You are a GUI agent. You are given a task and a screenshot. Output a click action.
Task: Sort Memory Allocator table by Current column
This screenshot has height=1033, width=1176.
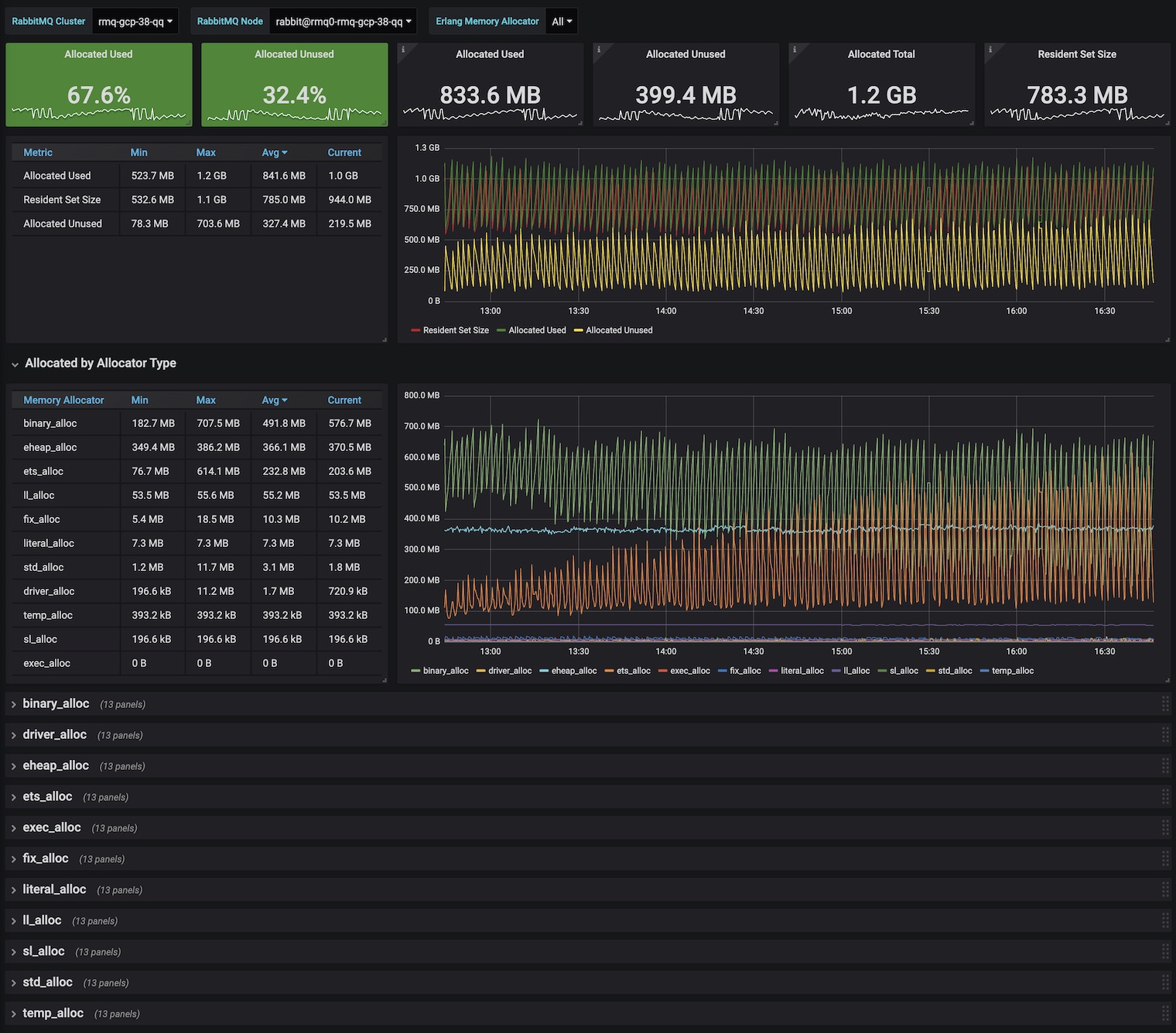click(344, 400)
